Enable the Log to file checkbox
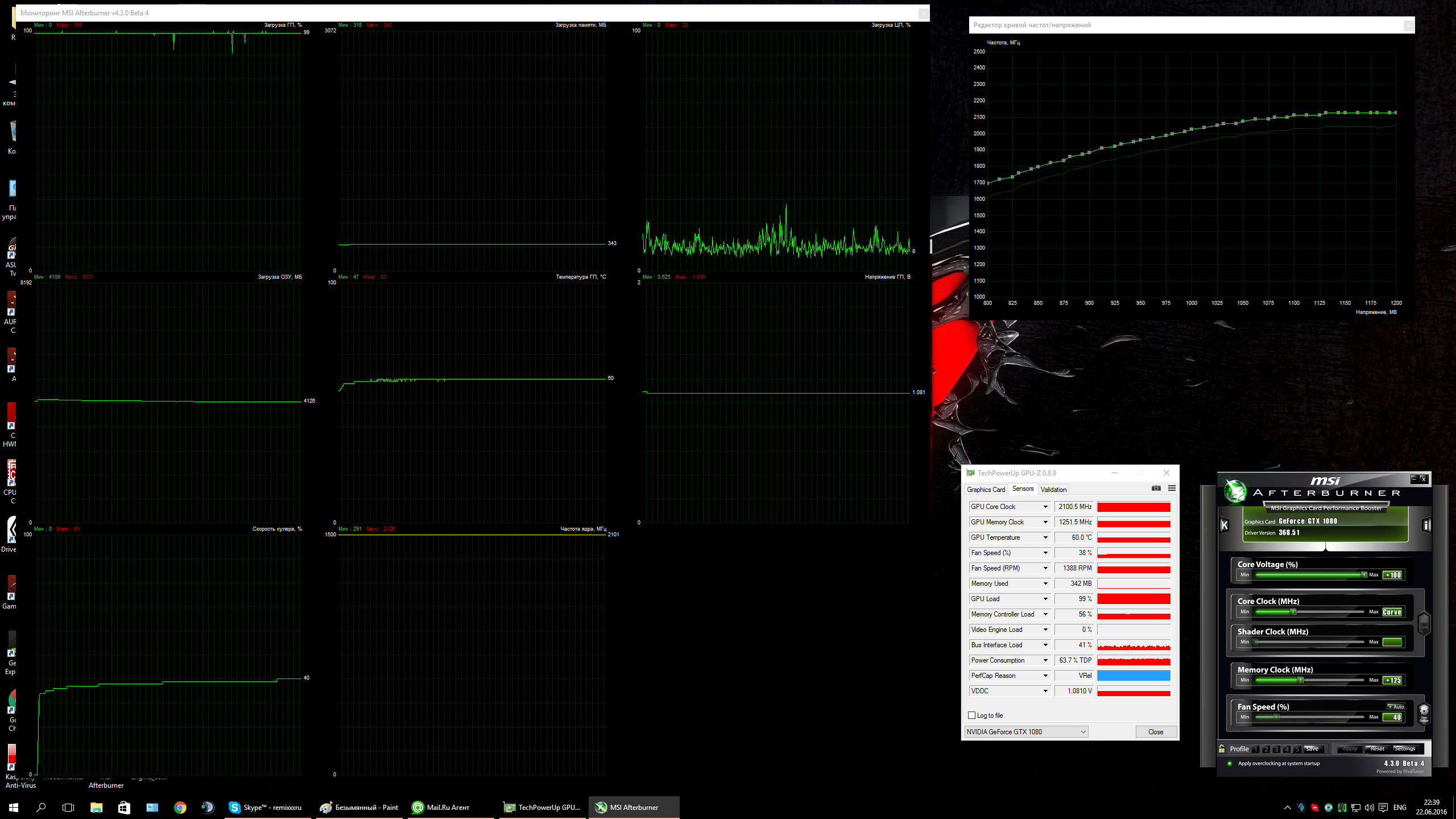 coord(971,715)
